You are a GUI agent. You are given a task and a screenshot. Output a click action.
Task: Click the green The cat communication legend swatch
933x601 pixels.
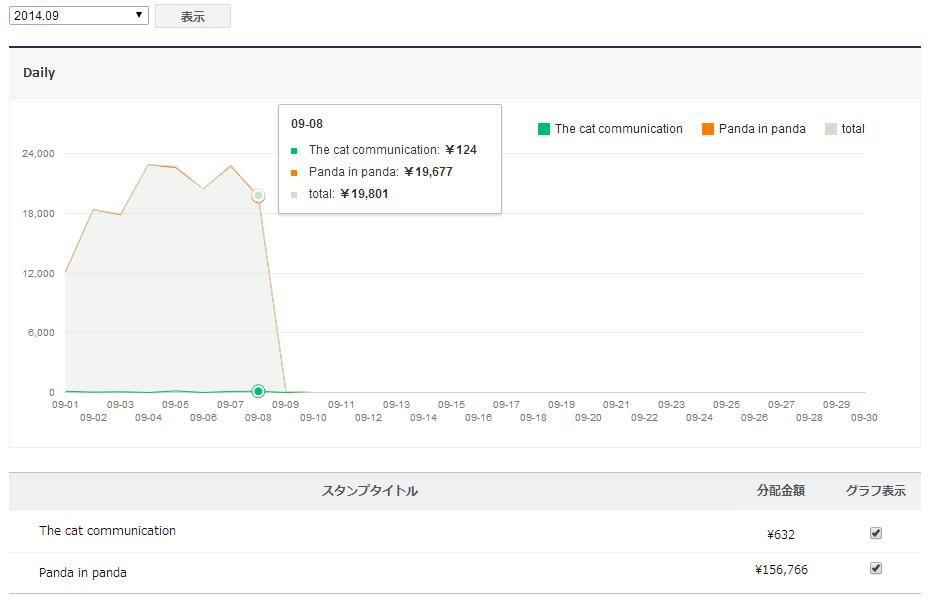[543, 129]
